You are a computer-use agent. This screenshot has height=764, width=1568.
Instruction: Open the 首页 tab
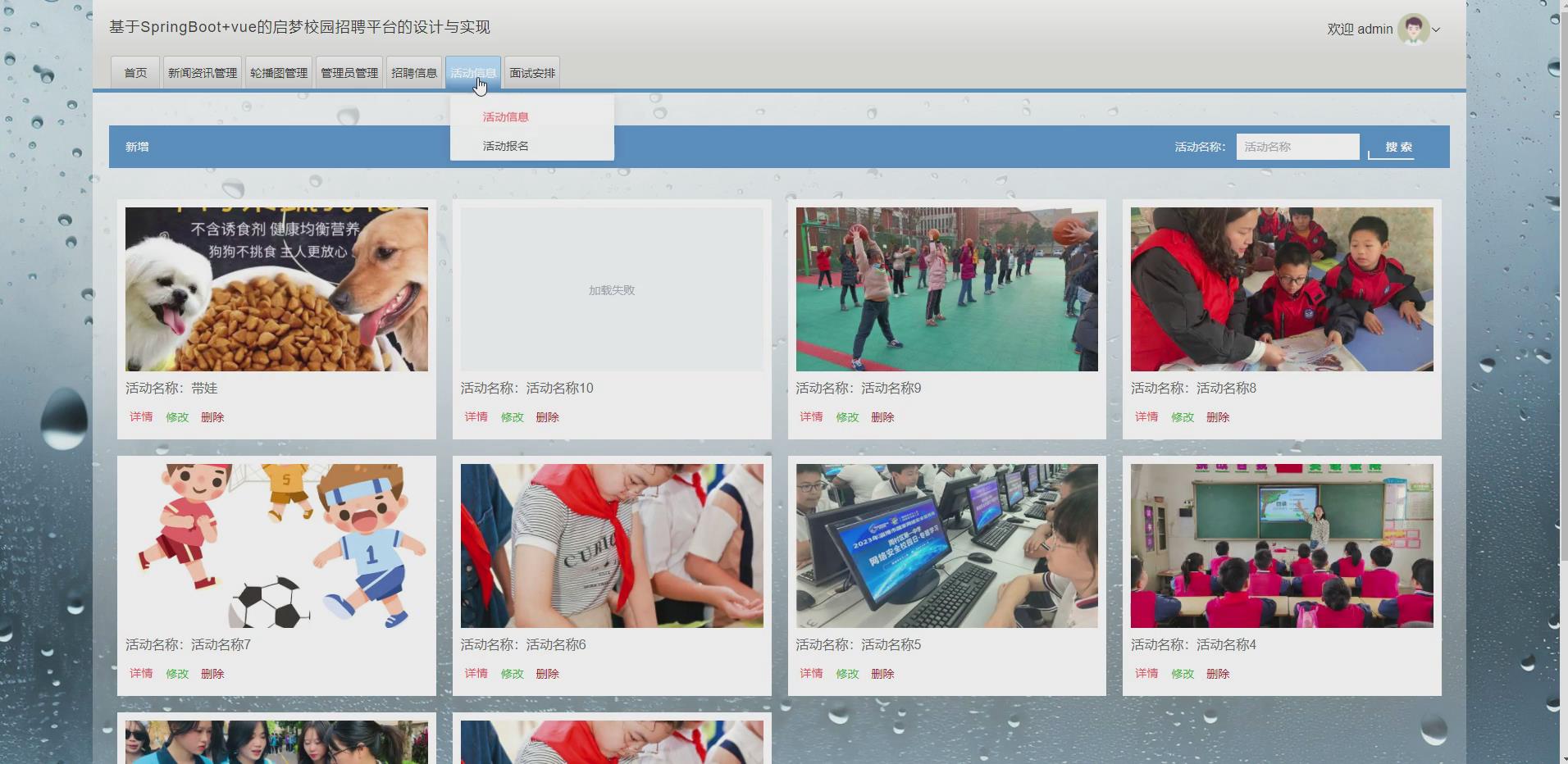(135, 73)
